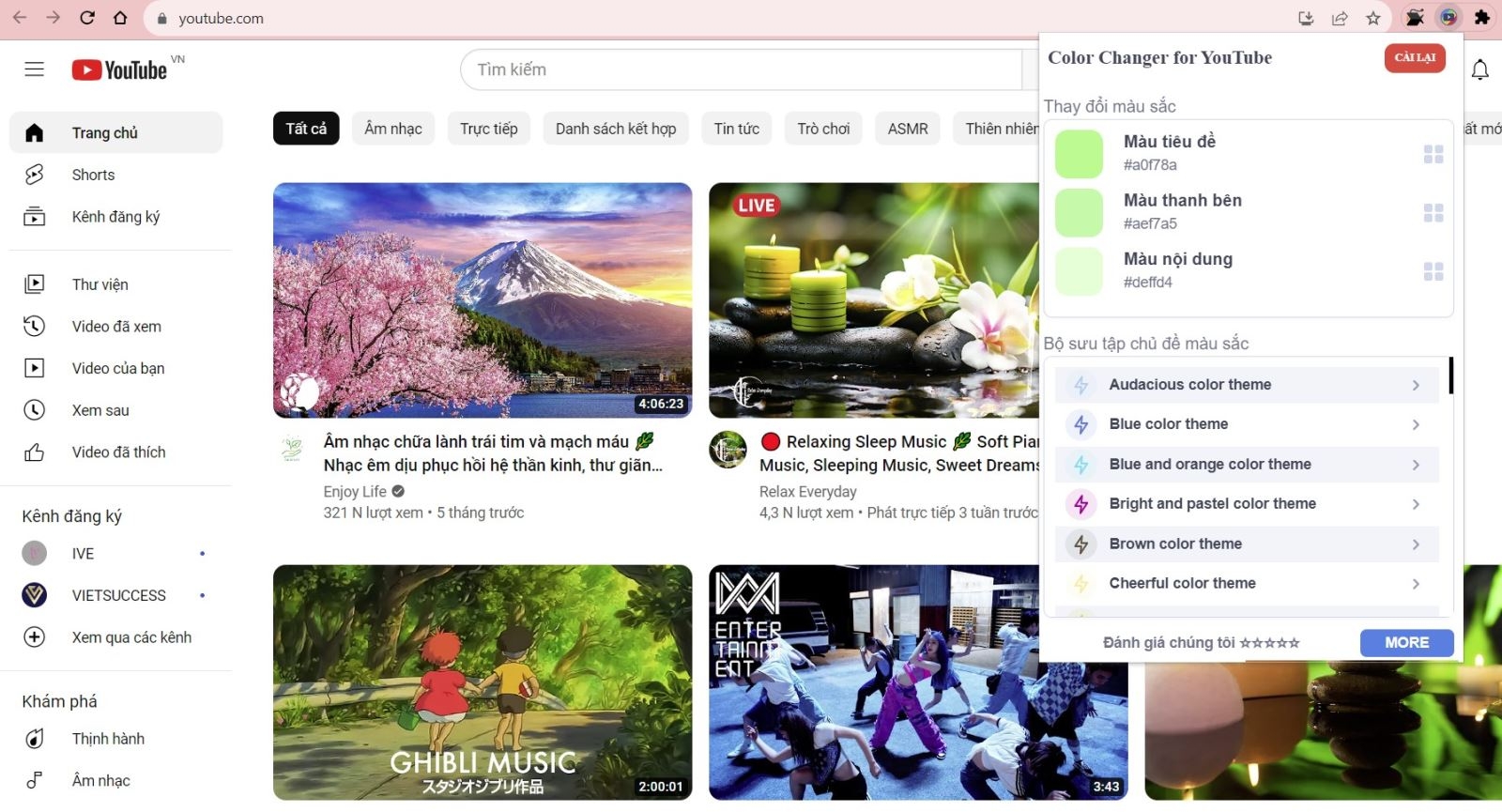
Task: Open Video đã thích liked videos
Action: pos(116,452)
